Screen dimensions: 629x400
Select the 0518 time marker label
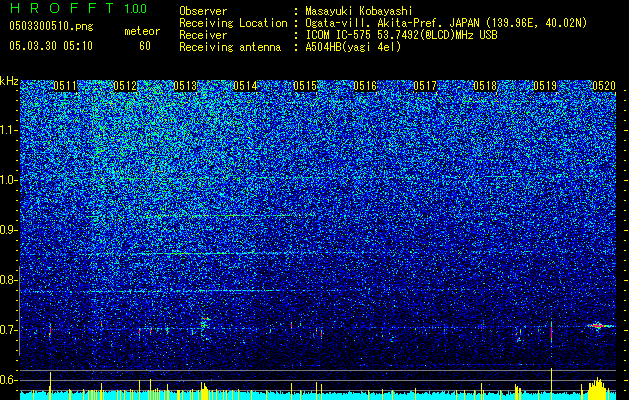pos(485,86)
